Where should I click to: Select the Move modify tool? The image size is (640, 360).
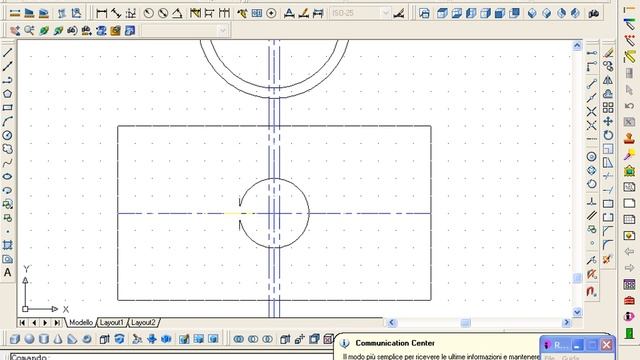click(608, 121)
